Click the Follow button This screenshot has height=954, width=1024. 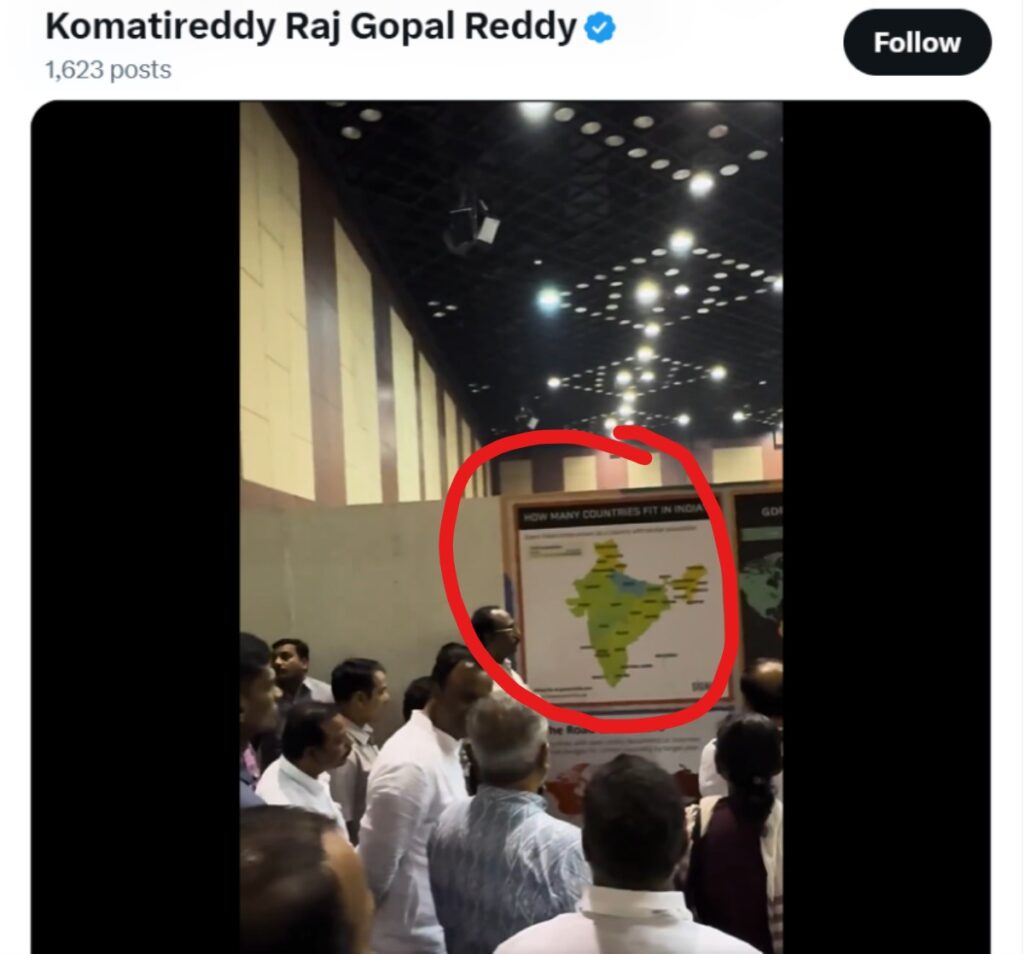pos(917,42)
